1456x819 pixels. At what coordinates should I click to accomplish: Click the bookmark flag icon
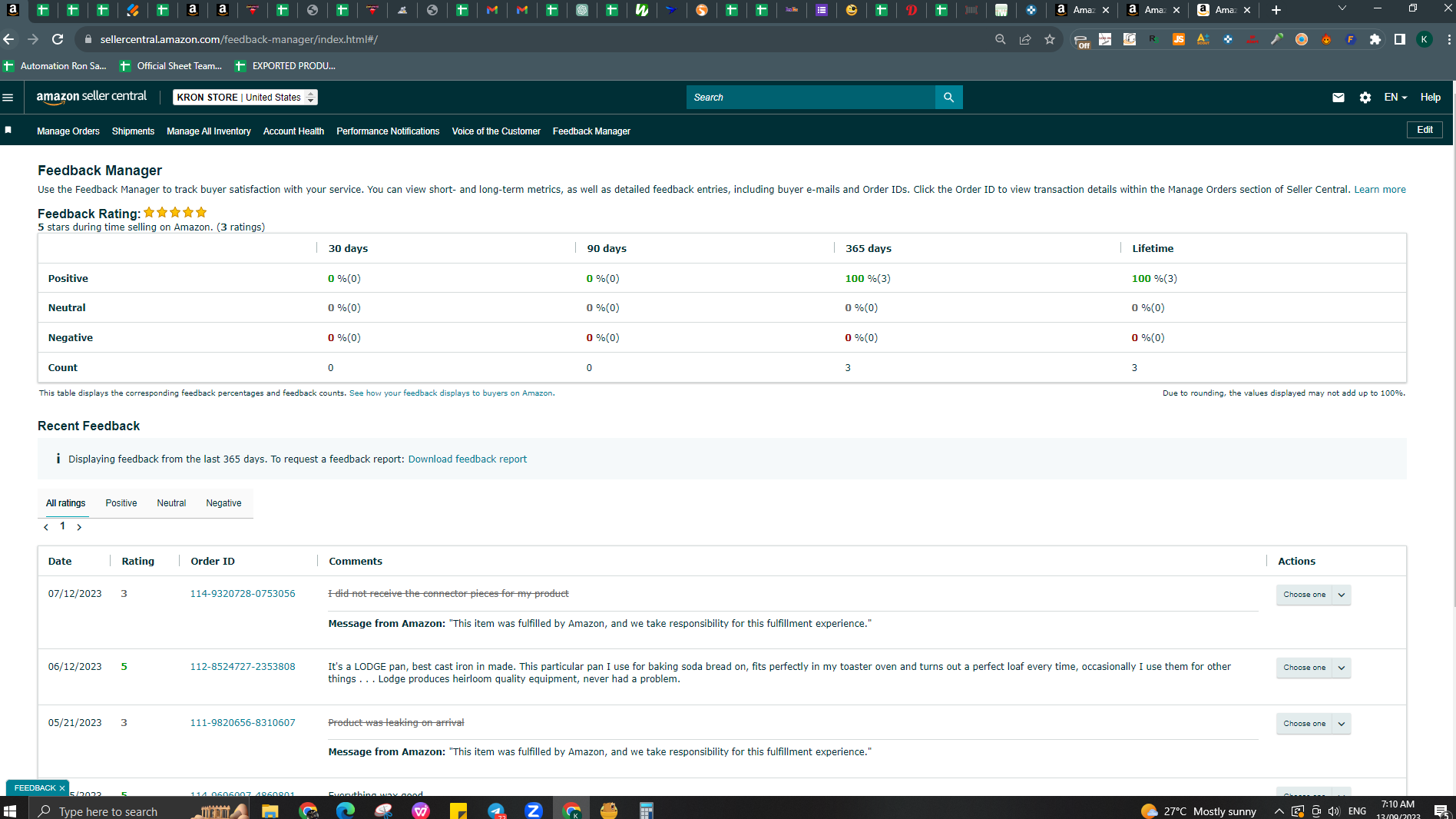tap(8, 131)
